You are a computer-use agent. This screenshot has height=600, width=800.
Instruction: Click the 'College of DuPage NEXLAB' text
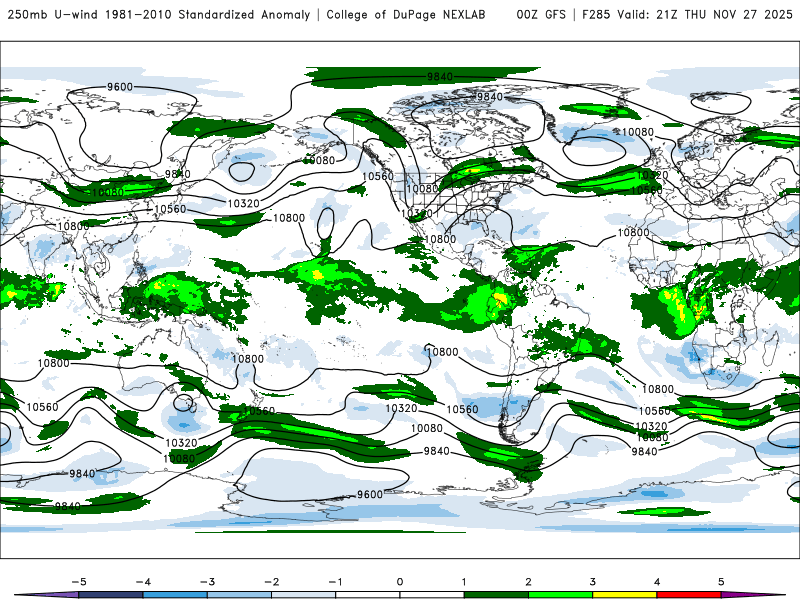[406, 14]
